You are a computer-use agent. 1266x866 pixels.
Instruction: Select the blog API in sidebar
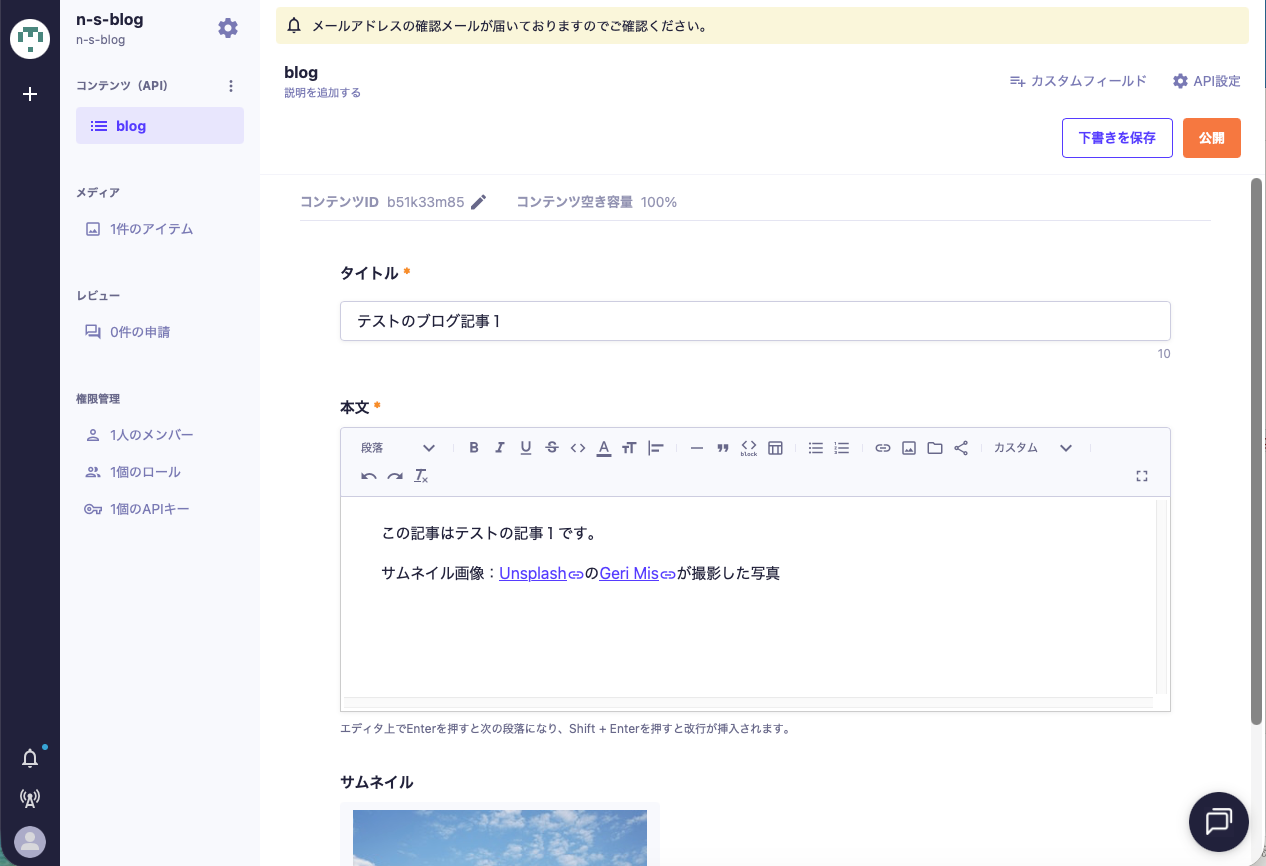point(160,126)
